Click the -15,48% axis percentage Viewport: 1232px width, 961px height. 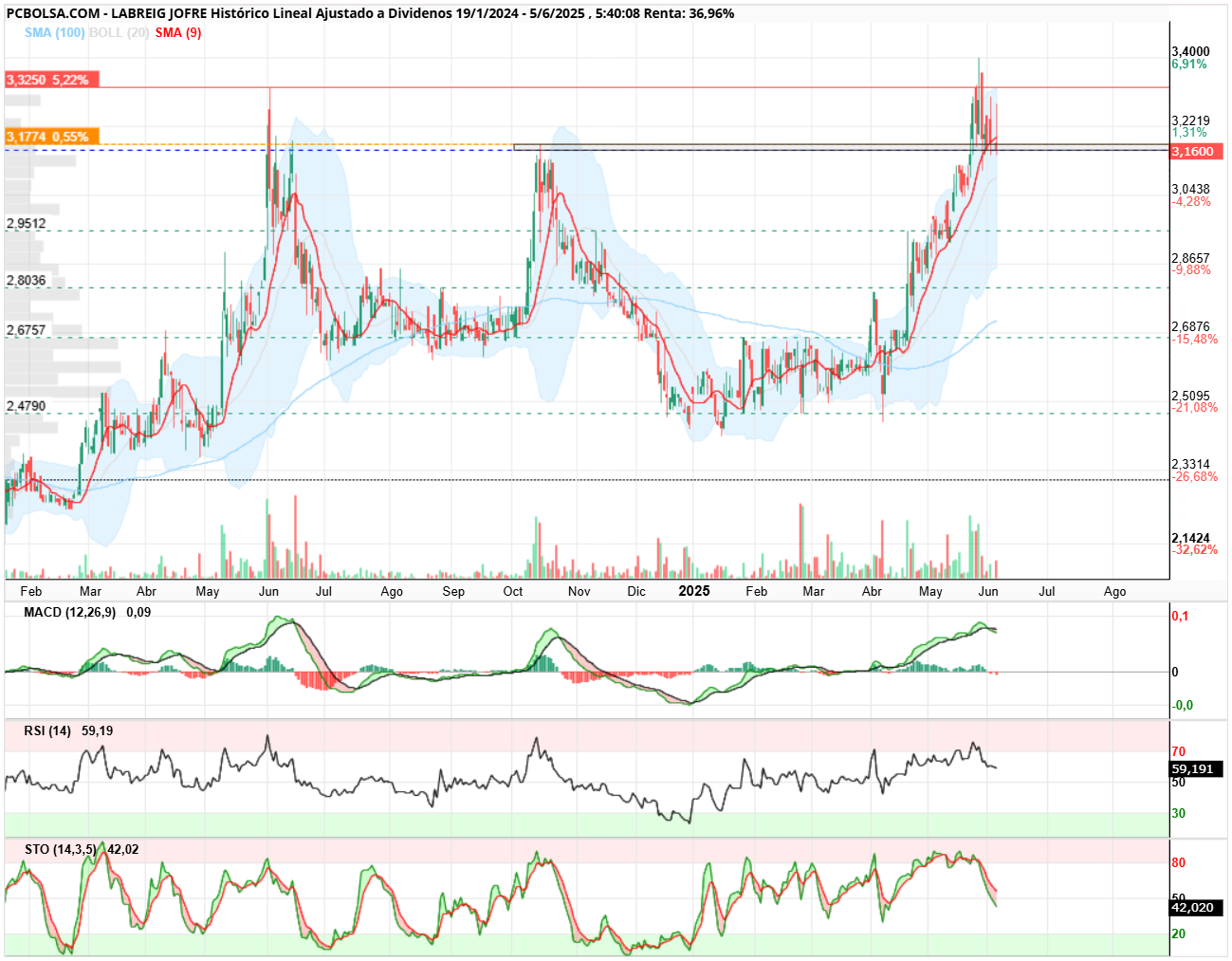tap(1195, 339)
